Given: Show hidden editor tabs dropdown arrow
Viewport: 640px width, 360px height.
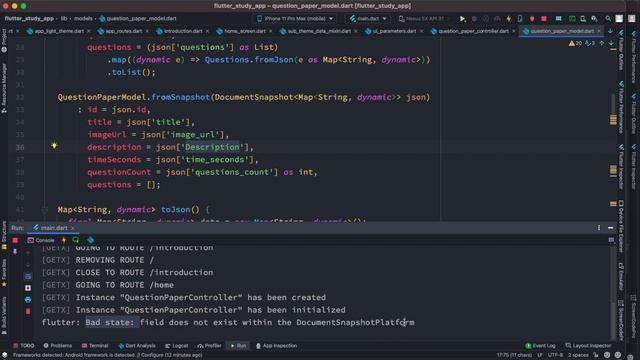Looking at the screenshot, I should [610, 31].
